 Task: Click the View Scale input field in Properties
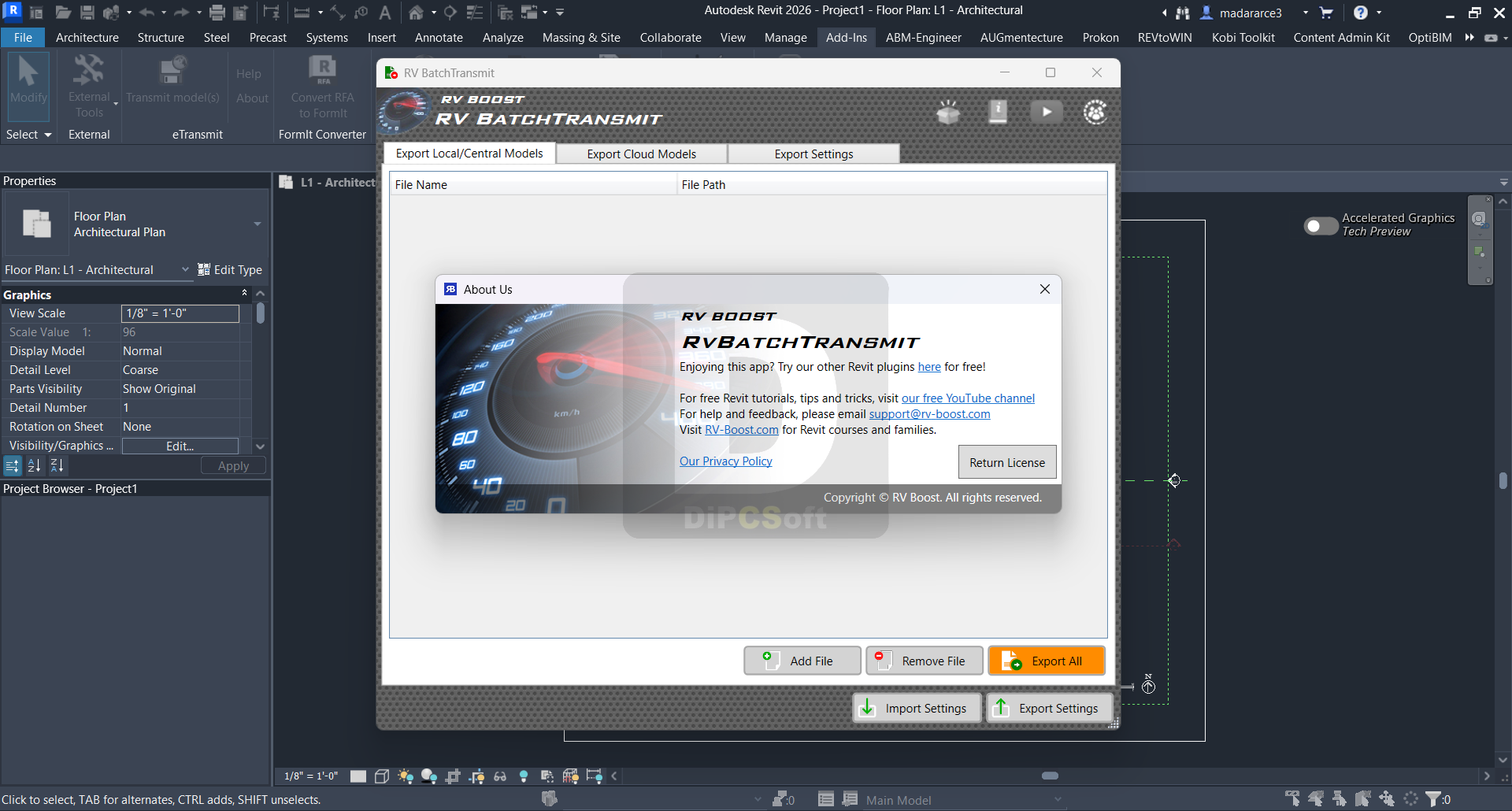[x=180, y=313]
